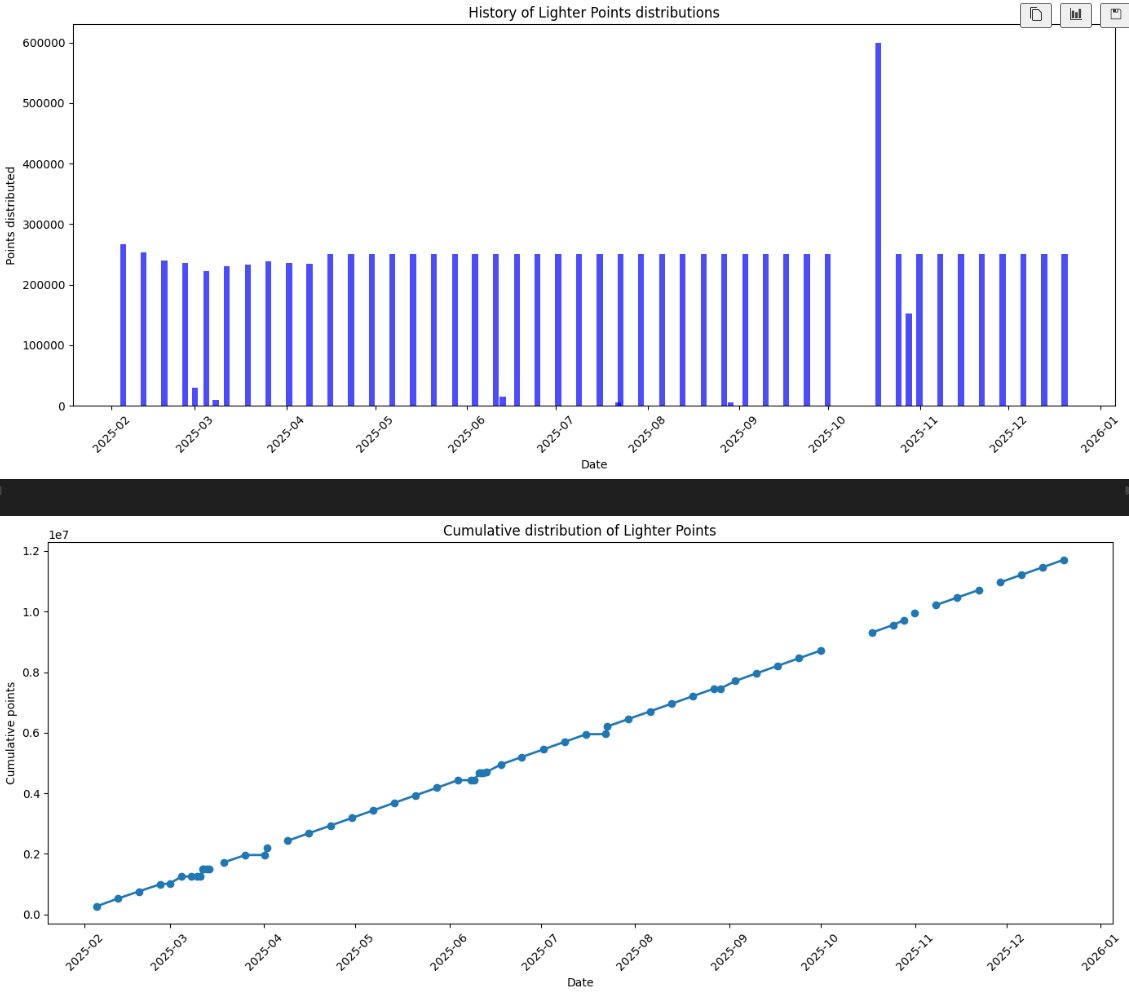Click the 2026-01 date tick on the bar chart
The height and width of the screenshot is (996, 1129).
click(x=1100, y=434)
